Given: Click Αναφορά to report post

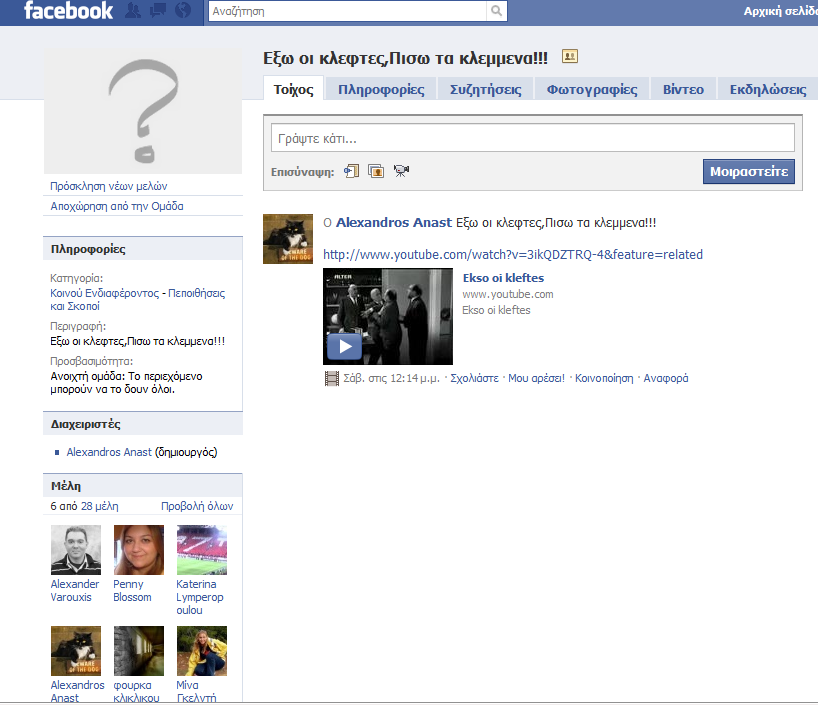Looking at the screenshot, I should 665,378.
